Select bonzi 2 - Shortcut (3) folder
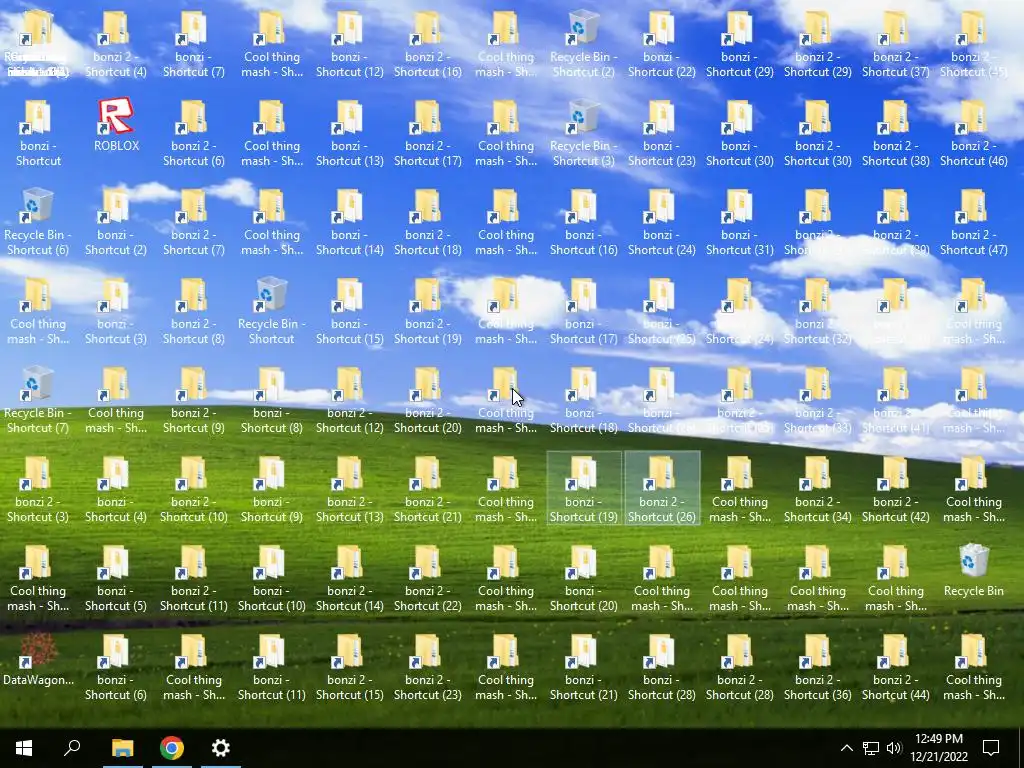Screen dimensions: 1024x768 pyautogui.click(x=38, y=488)
